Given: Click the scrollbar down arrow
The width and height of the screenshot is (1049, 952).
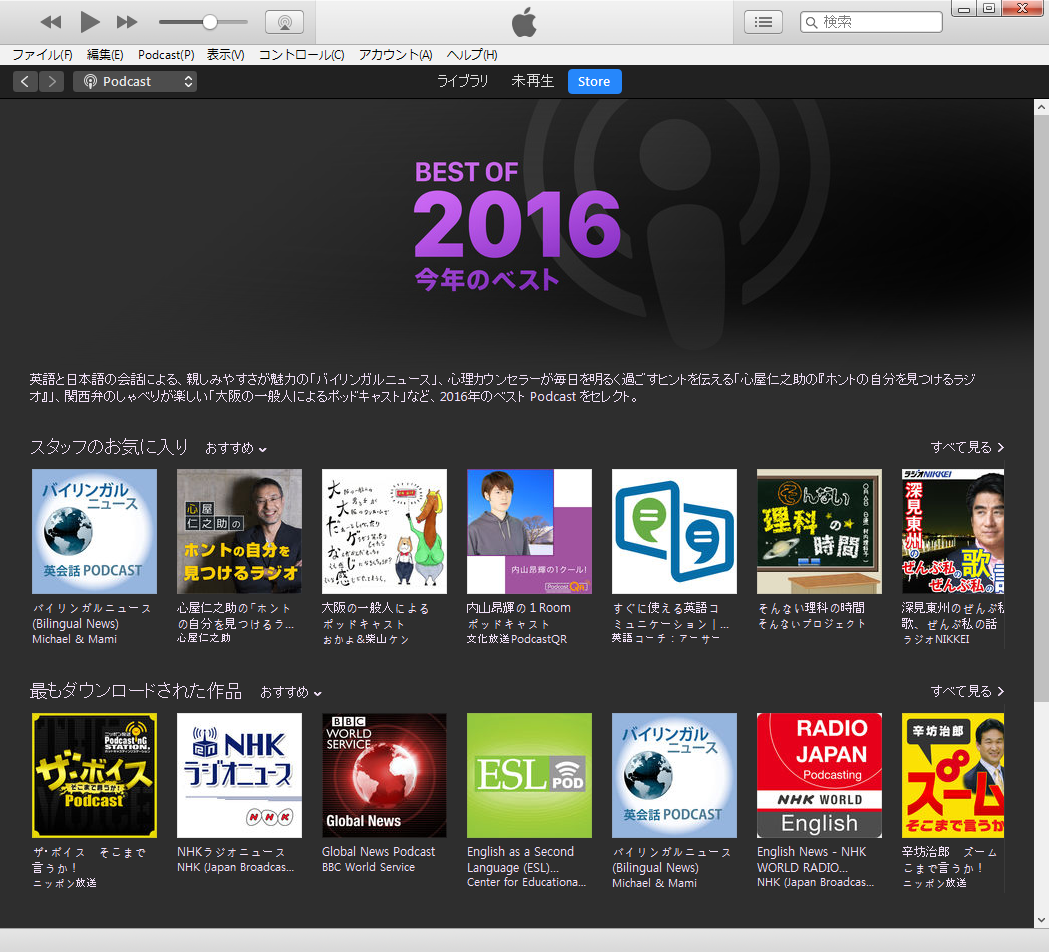Looking at the screenshot, I should tap(1041, 920).
